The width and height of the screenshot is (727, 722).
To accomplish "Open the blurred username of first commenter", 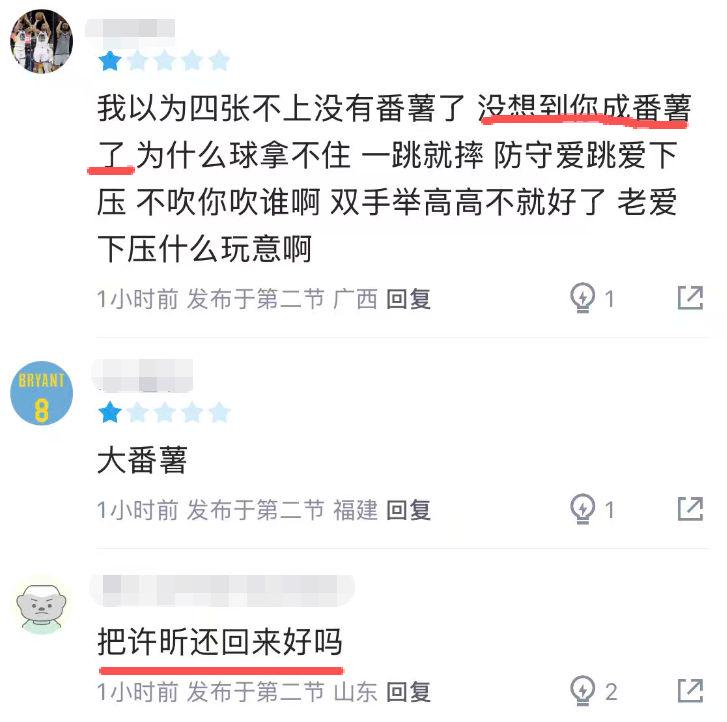I will [x=130, y=28].
